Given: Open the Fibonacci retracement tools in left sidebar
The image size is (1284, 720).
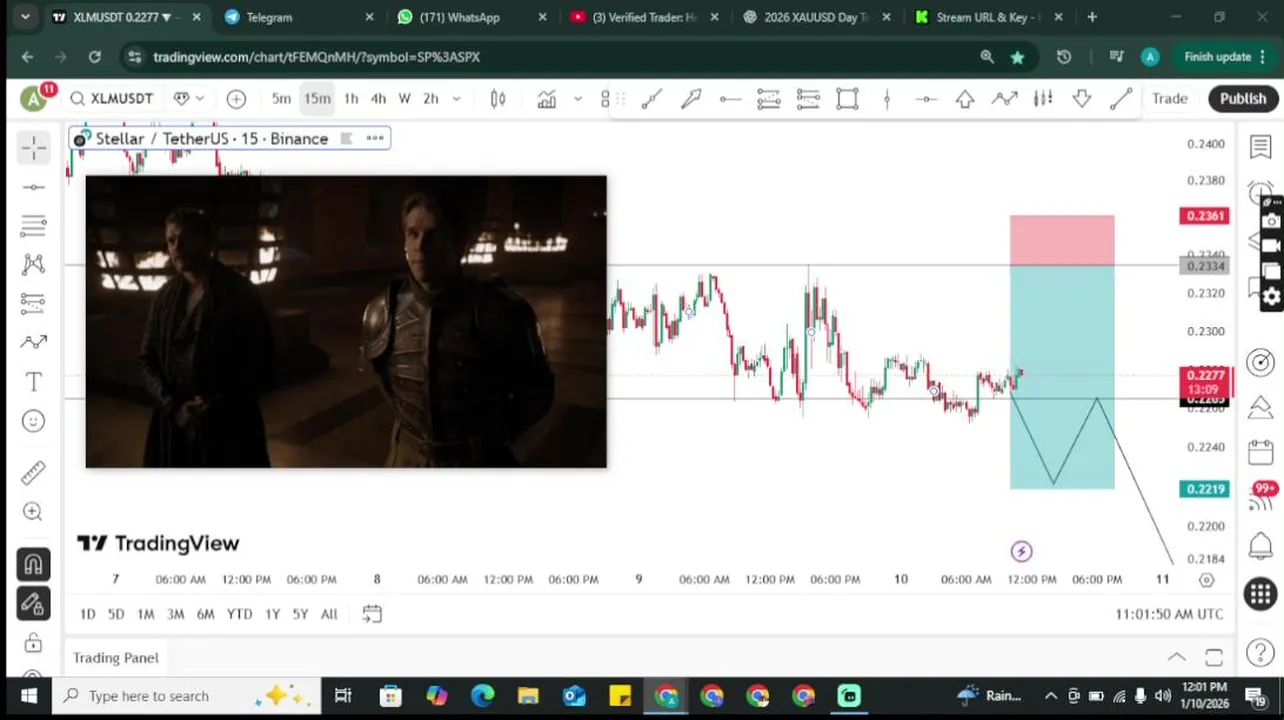Looking at the screenshot, I should [33, 225].
